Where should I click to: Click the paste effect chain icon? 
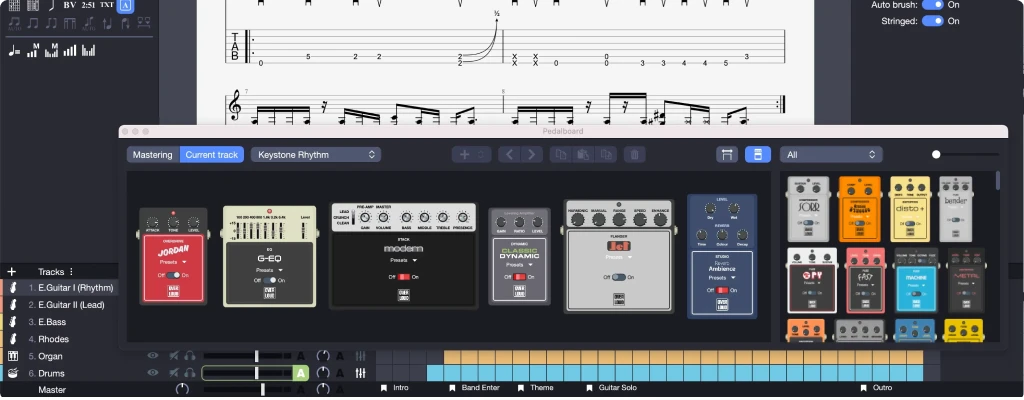(x=583, y=155)
